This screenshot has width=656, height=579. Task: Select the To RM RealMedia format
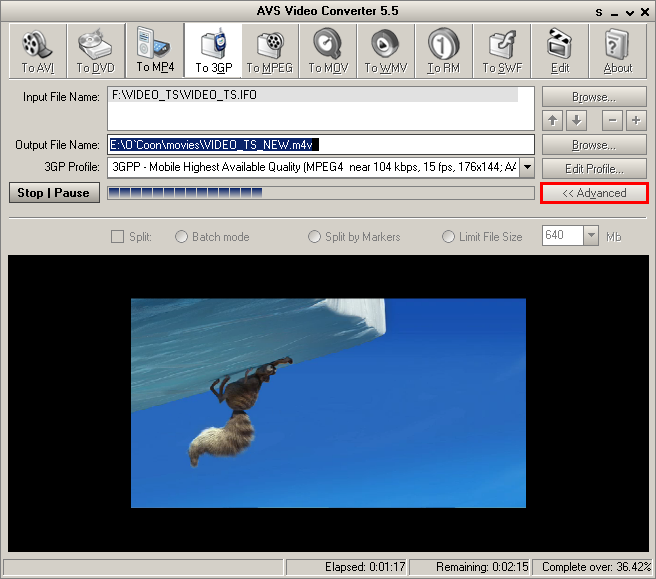tap(443, 51)
